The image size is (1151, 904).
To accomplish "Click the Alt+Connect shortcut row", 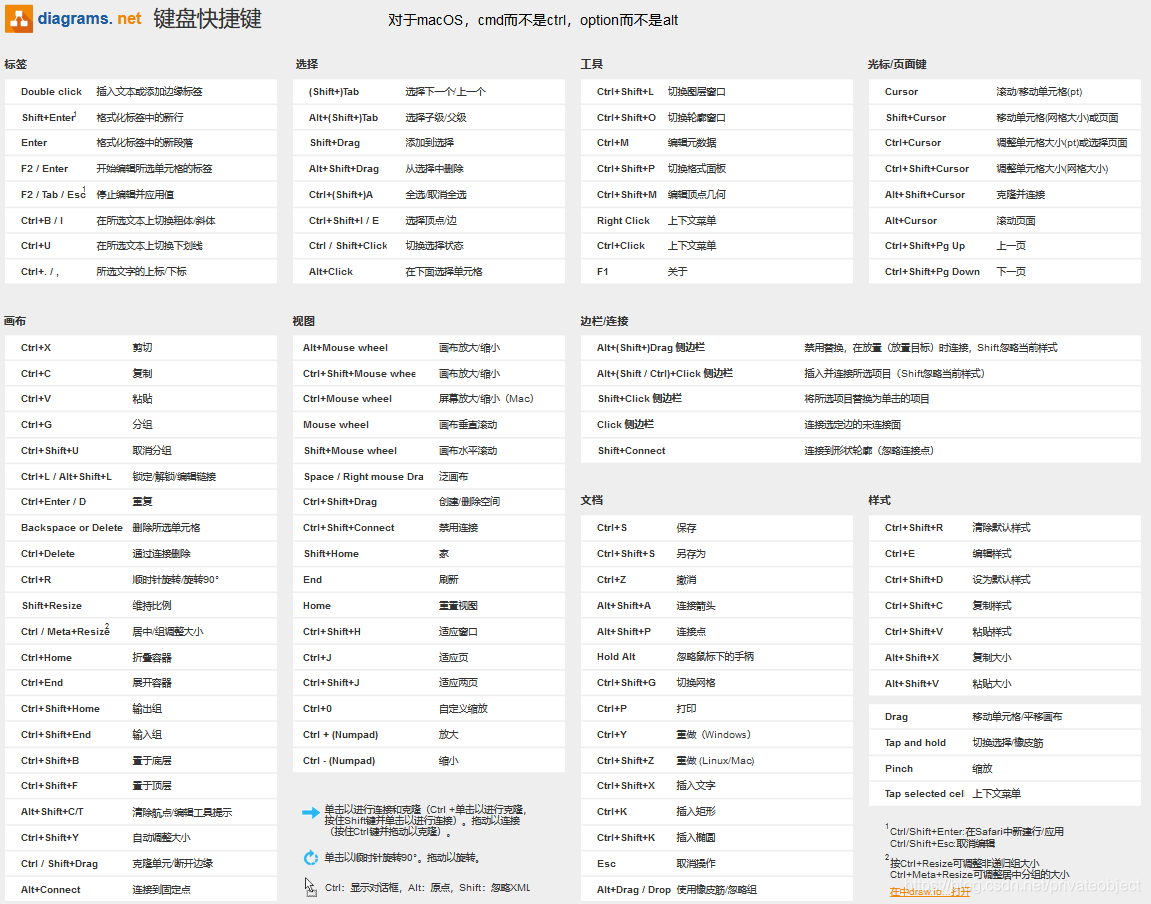I will tap(141, 889).
